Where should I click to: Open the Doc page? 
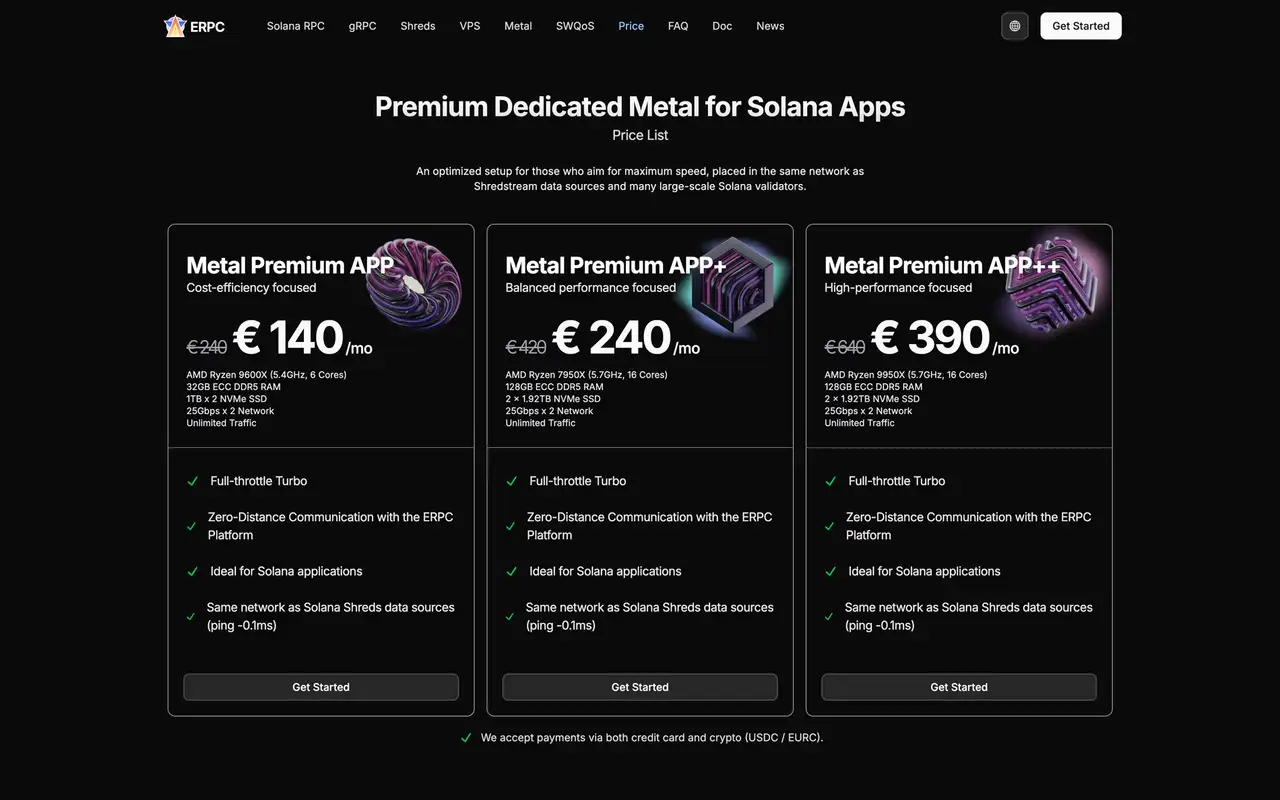tap(722, 26)
